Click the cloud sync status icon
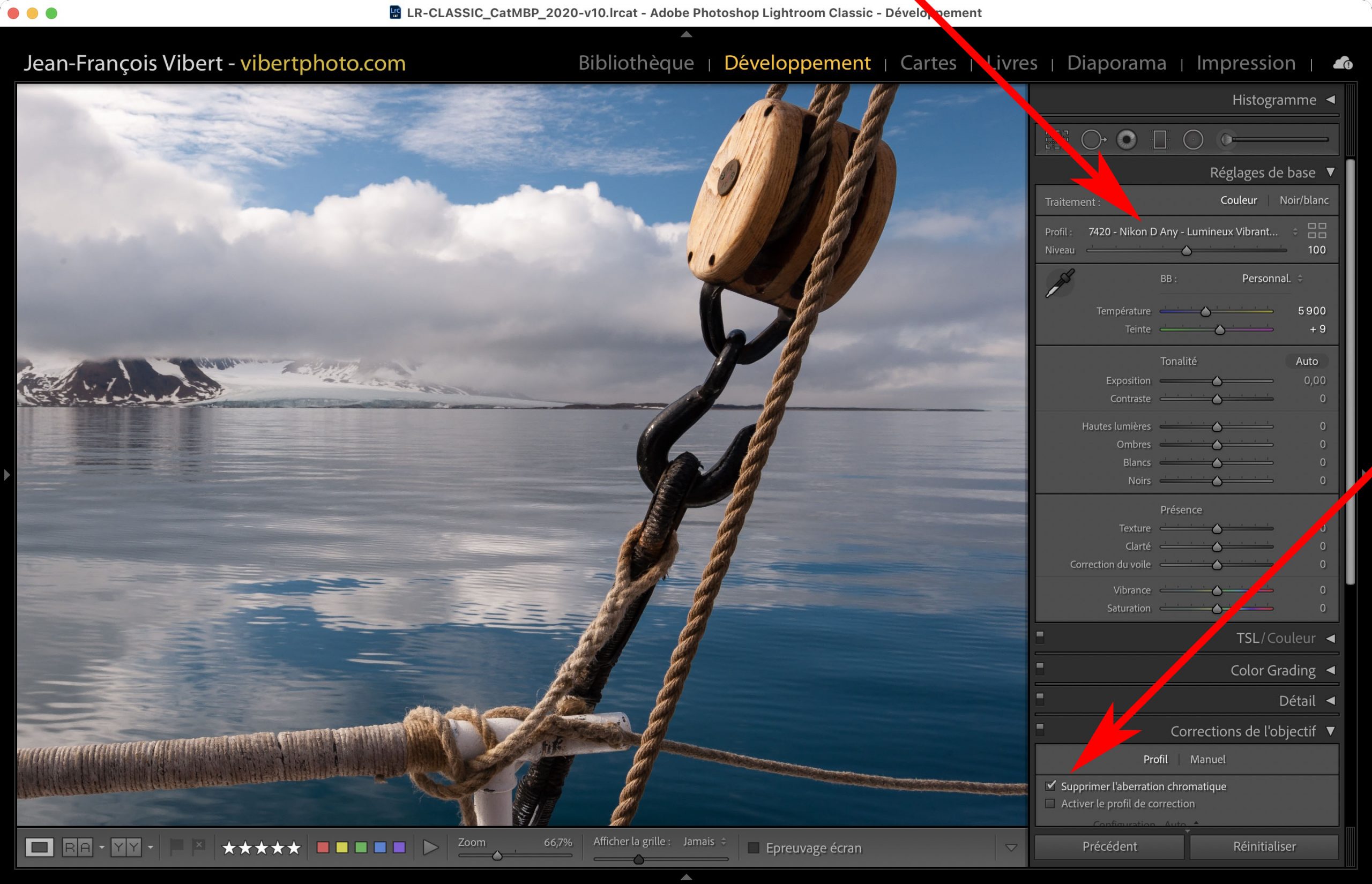Image resolution: width=1372 pixels, height=884 pixels. 1342,63
